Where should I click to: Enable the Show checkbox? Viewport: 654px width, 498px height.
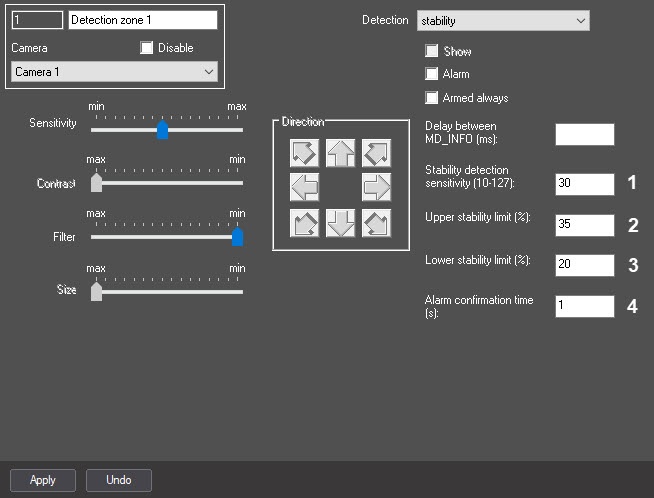coord(432,51)
